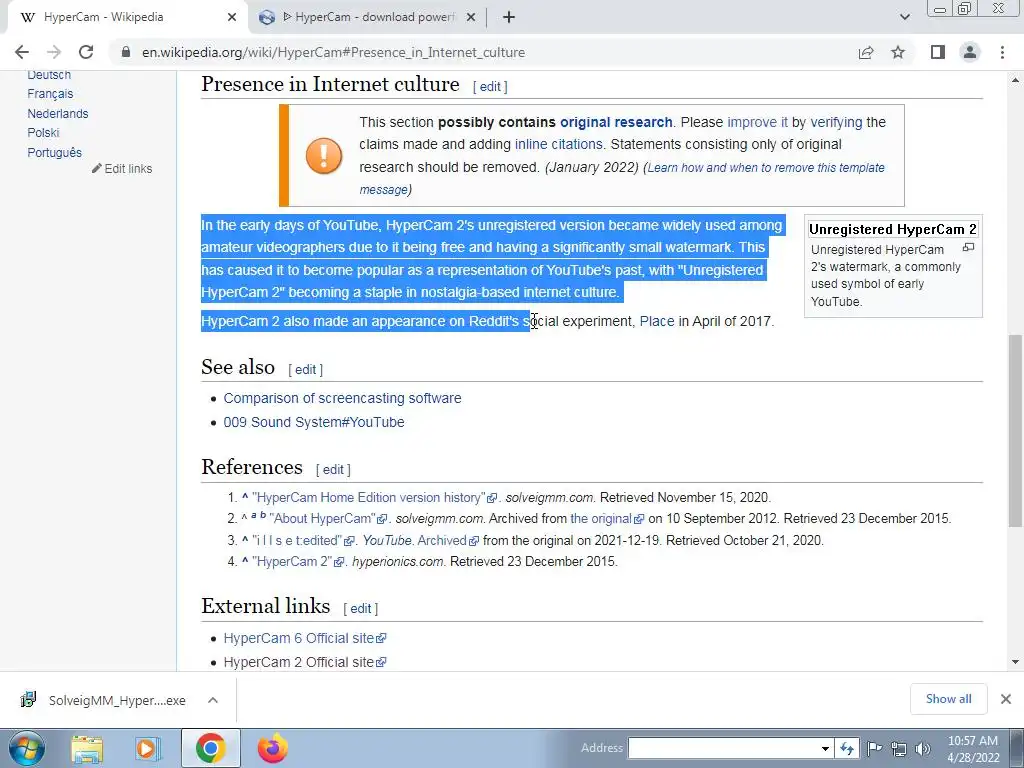The image size is (1024, 768).
Task: Select Português language link
Action: [x=54, y=153]
